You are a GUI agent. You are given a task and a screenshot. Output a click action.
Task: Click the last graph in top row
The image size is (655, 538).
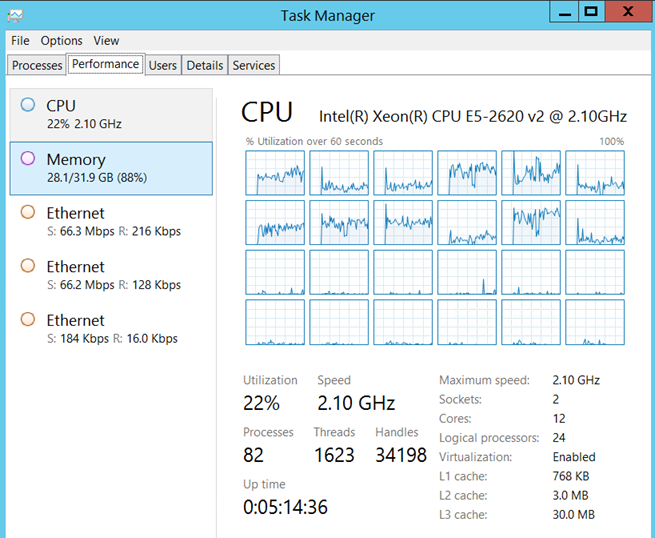click(x=595, y=173)
